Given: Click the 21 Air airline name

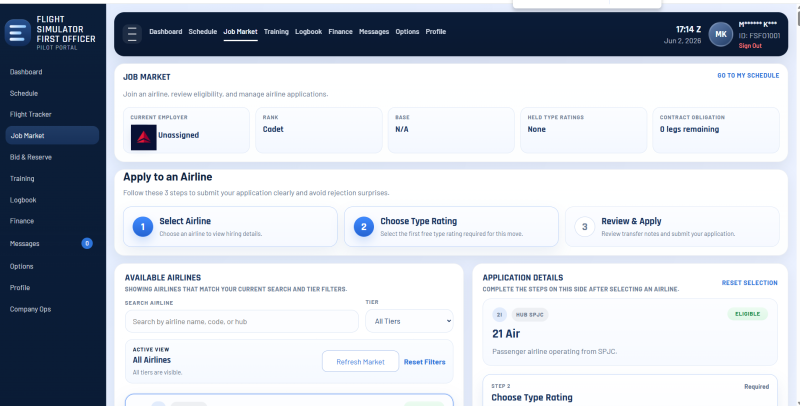Looking at the screenshot, I should coord(506,334).
